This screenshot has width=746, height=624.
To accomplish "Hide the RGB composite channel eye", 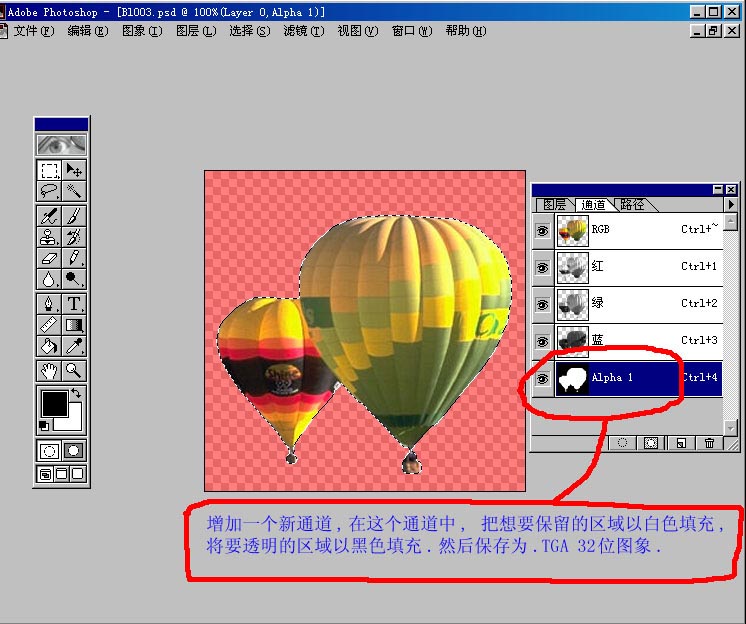I will (542, 231).
